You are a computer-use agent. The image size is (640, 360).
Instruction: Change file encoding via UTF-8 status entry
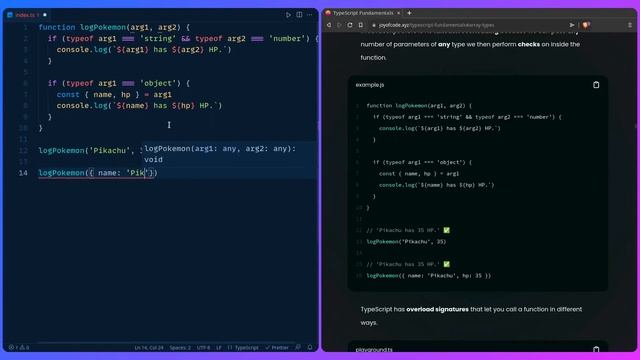coord(203,348)
